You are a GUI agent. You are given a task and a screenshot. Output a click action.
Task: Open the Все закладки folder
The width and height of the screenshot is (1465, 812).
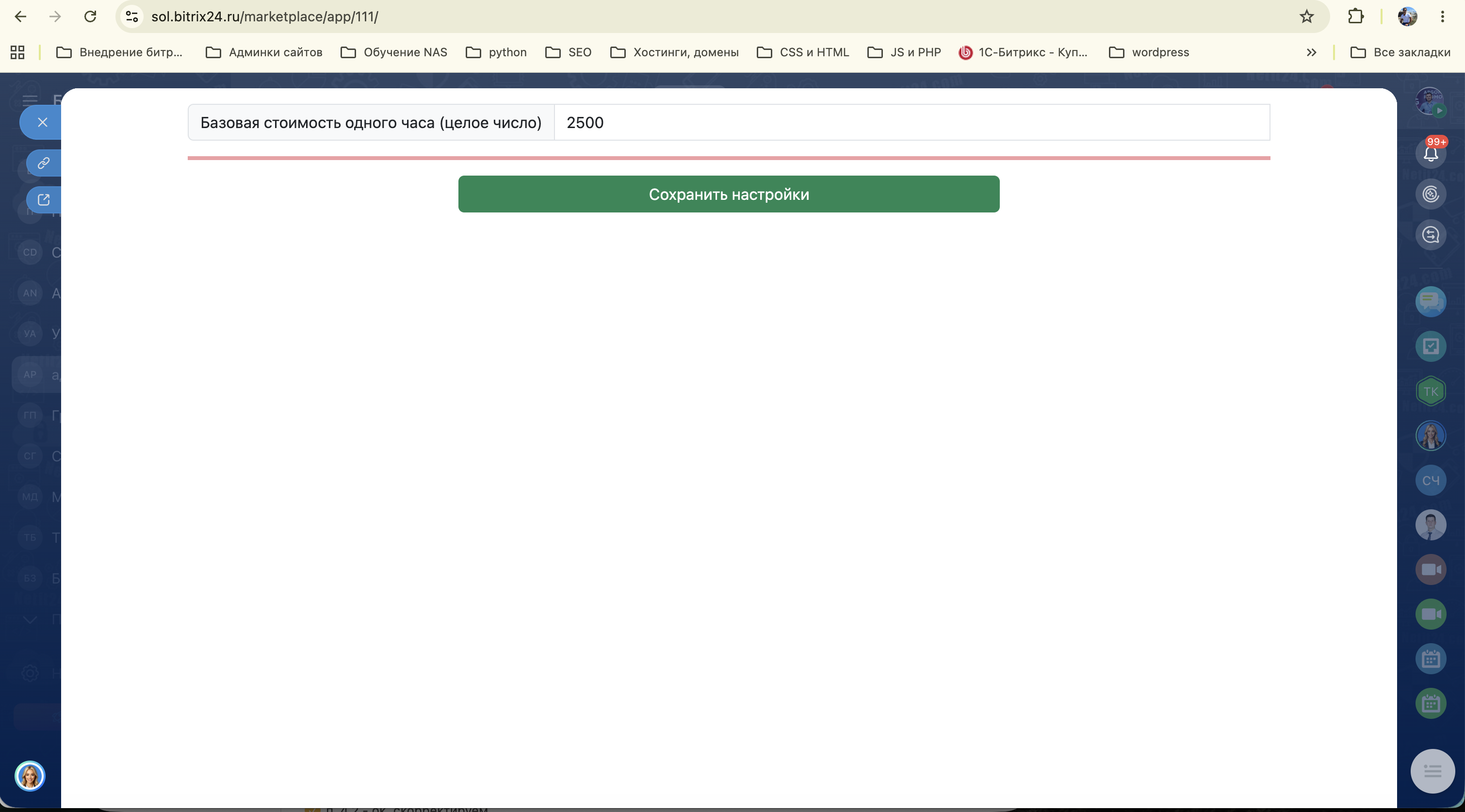coord(1400,52)
